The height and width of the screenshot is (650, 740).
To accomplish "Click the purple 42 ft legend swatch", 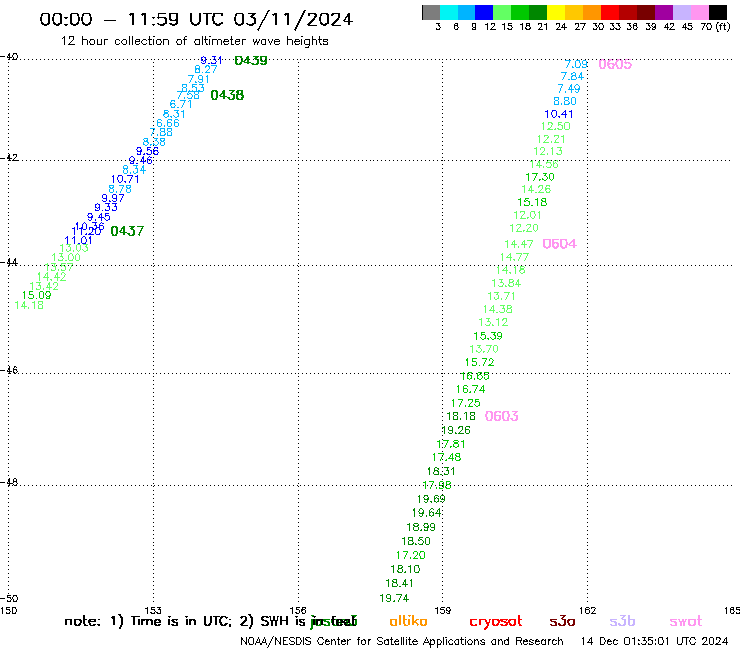I will 664,13.
